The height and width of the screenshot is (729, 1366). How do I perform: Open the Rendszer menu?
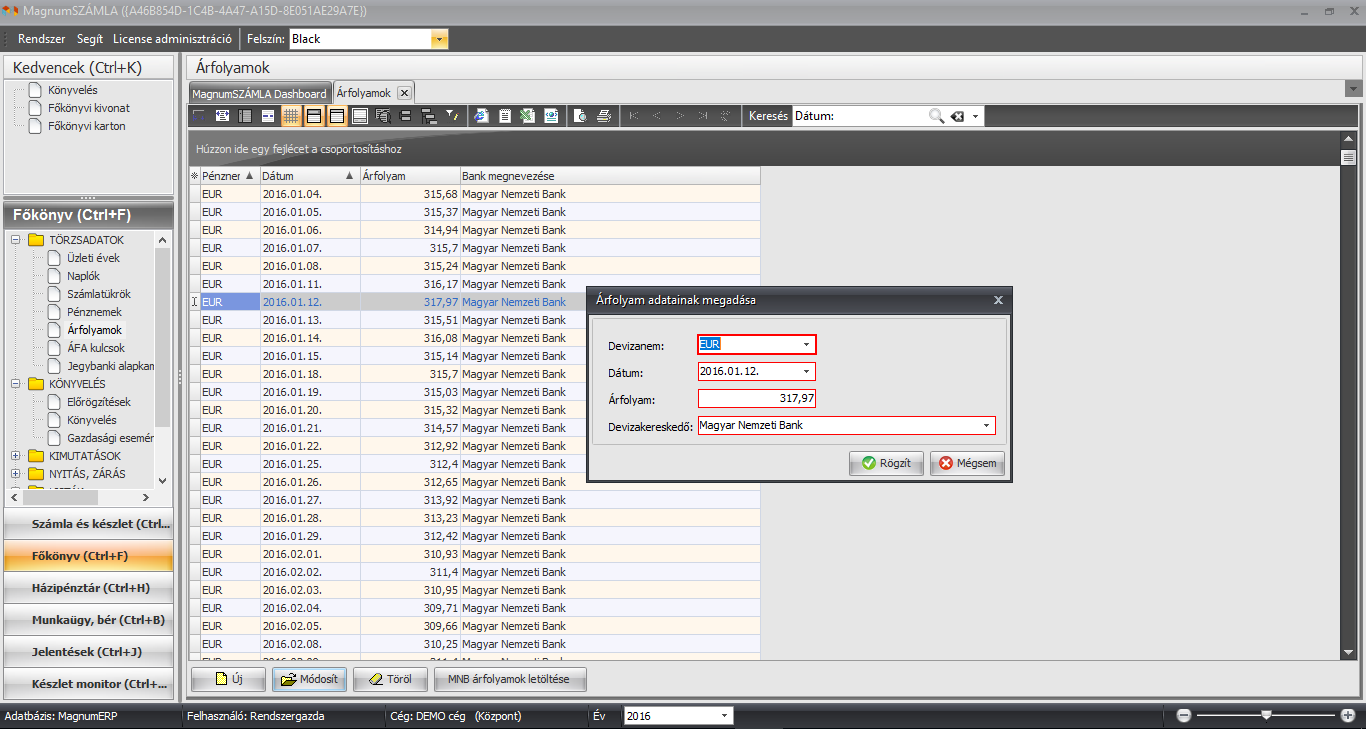point(42,39)
